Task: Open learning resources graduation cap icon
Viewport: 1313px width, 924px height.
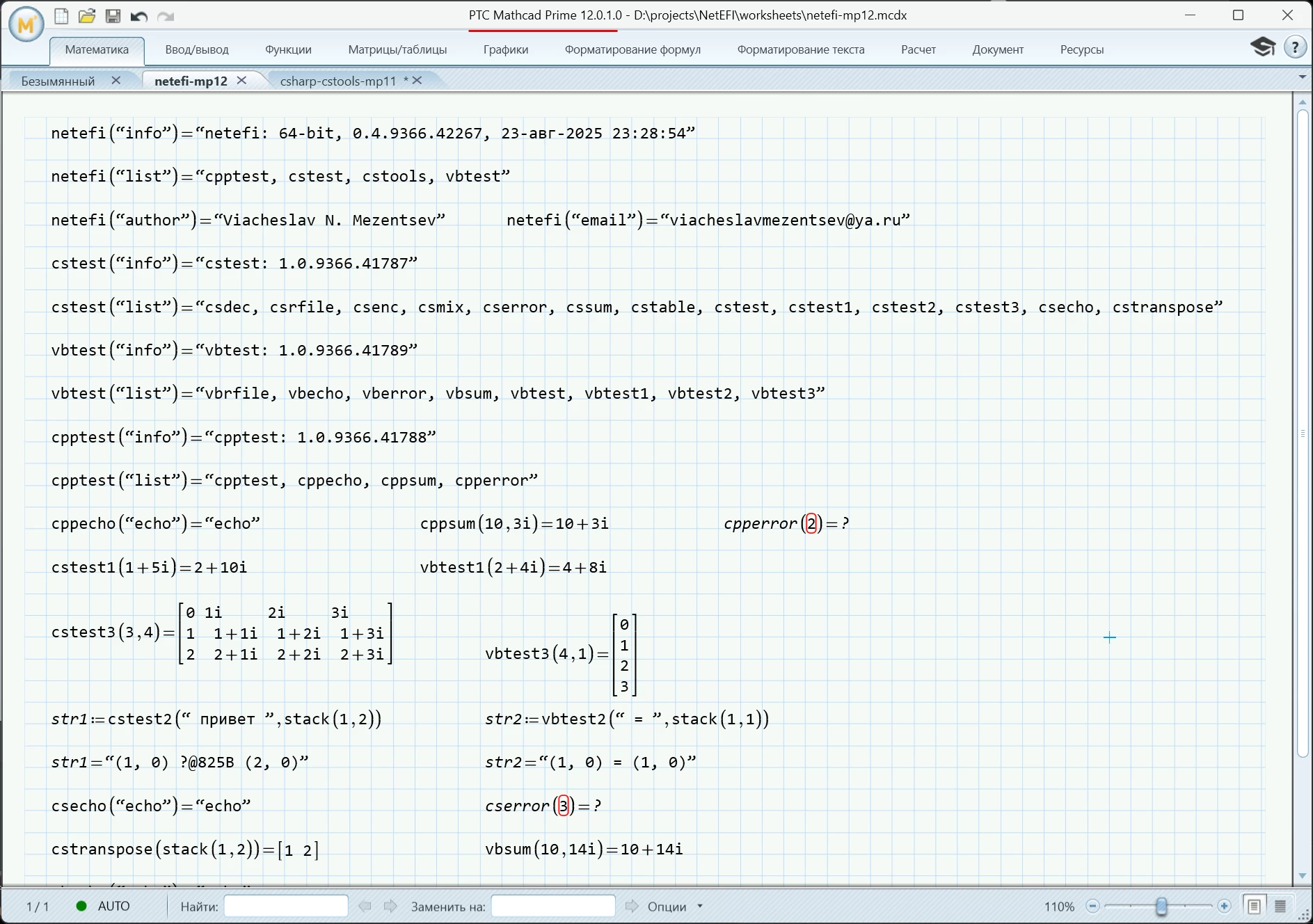Action: pyautogui.click(x=1262, y=47)
